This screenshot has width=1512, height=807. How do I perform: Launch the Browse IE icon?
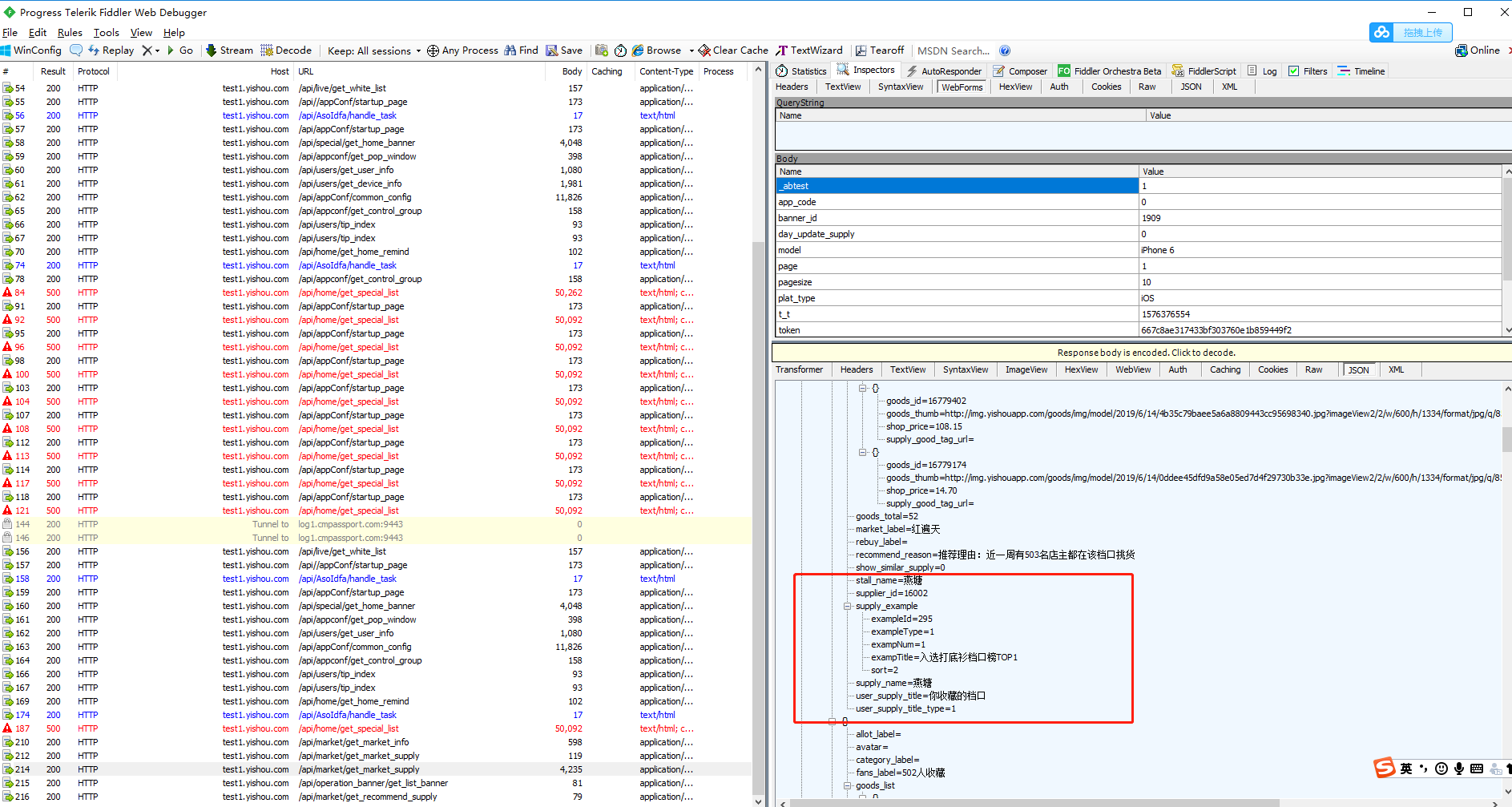[656, 50]
